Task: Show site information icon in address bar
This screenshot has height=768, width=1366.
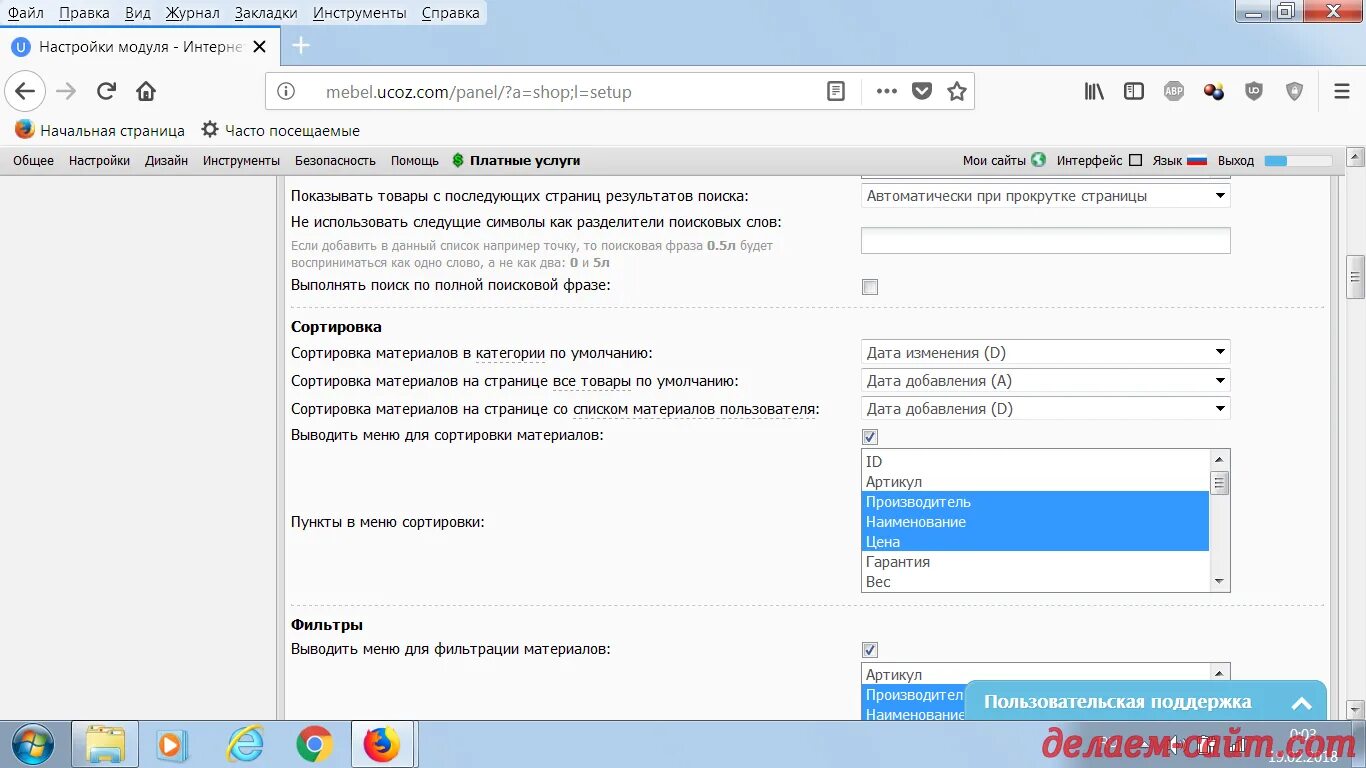Action: click(286, 92)
